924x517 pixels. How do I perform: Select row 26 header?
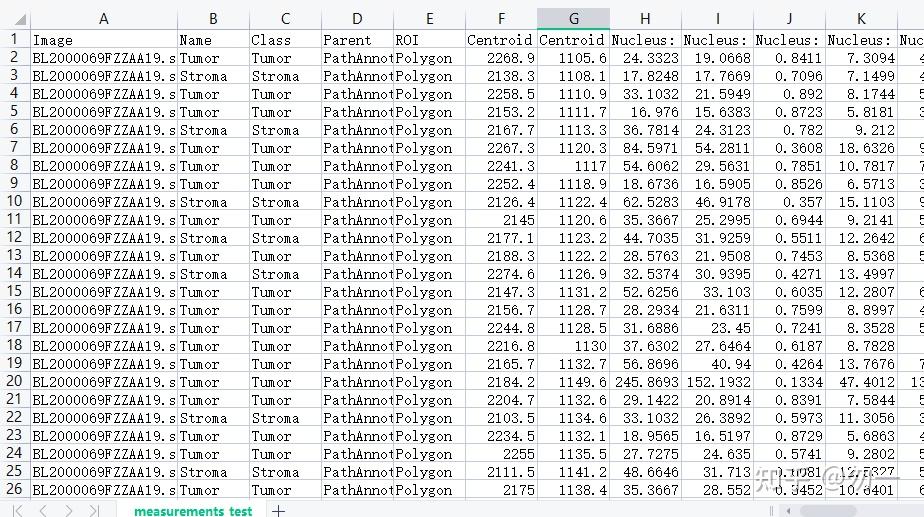[x=15, y=489]
